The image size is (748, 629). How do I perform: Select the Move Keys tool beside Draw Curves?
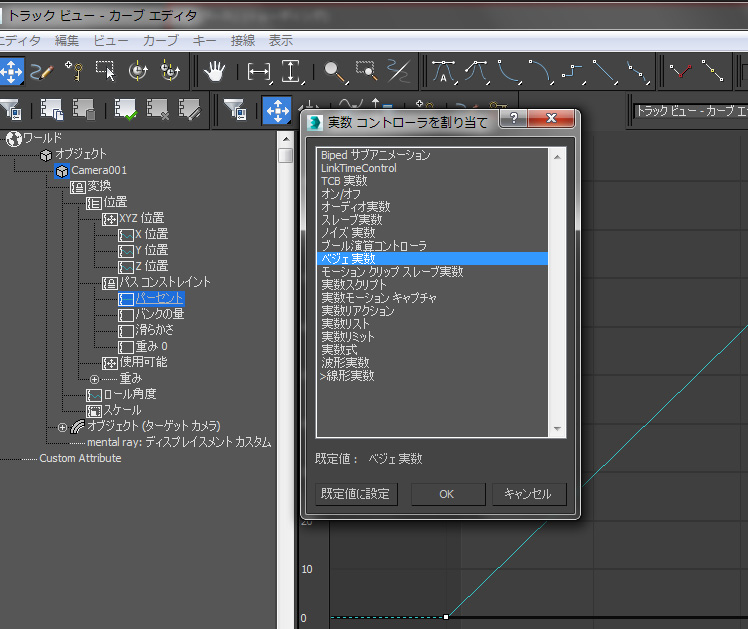[11, 72]
